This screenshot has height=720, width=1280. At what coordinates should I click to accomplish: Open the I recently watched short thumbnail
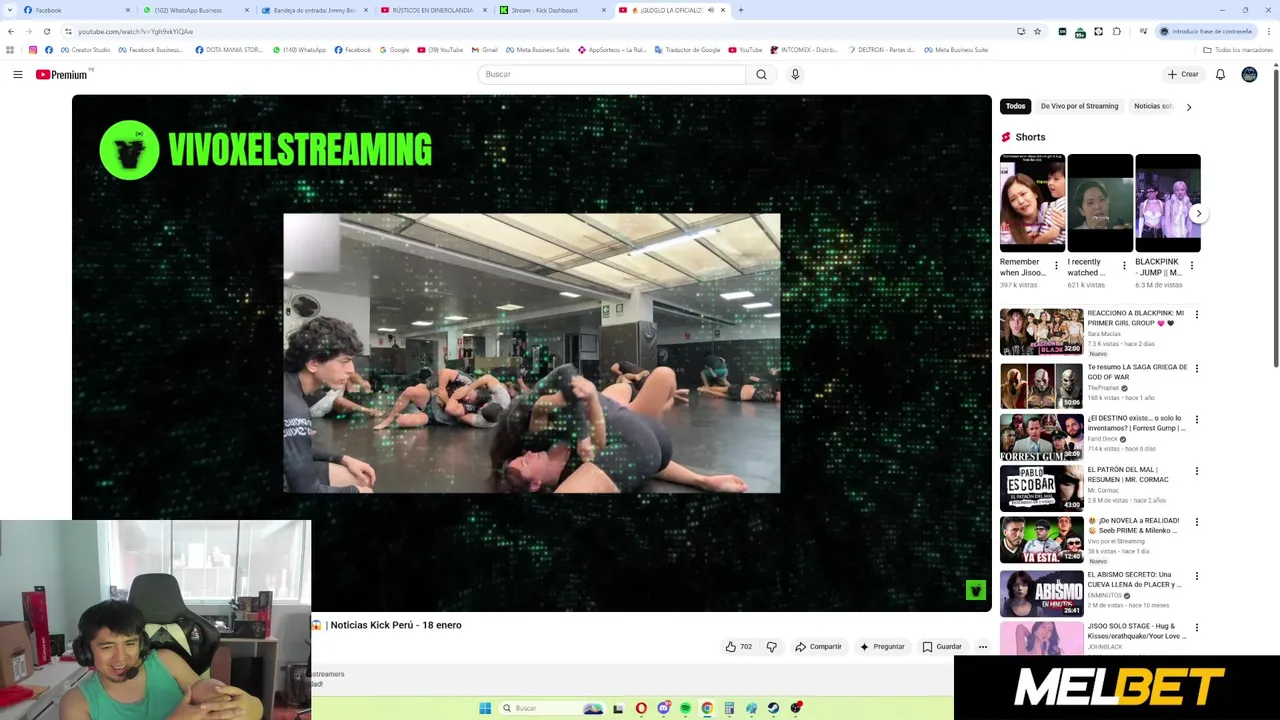tap(1100, 203)
